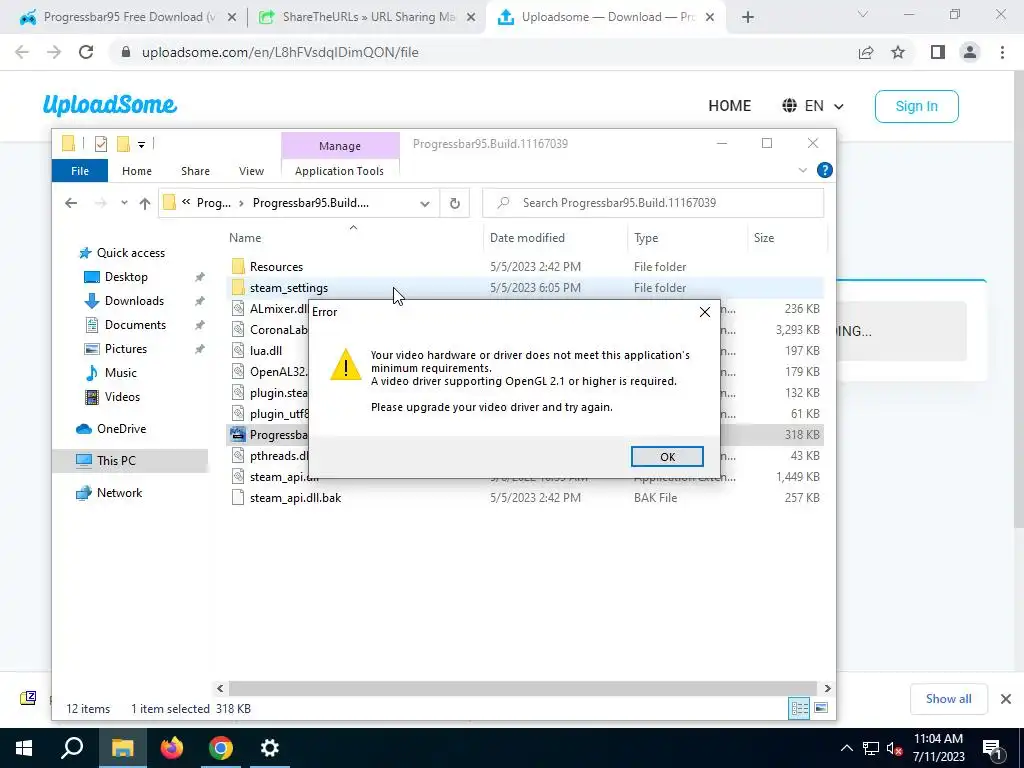
Task: Open the Chrome profile avatar
Action: coord(970,52)
